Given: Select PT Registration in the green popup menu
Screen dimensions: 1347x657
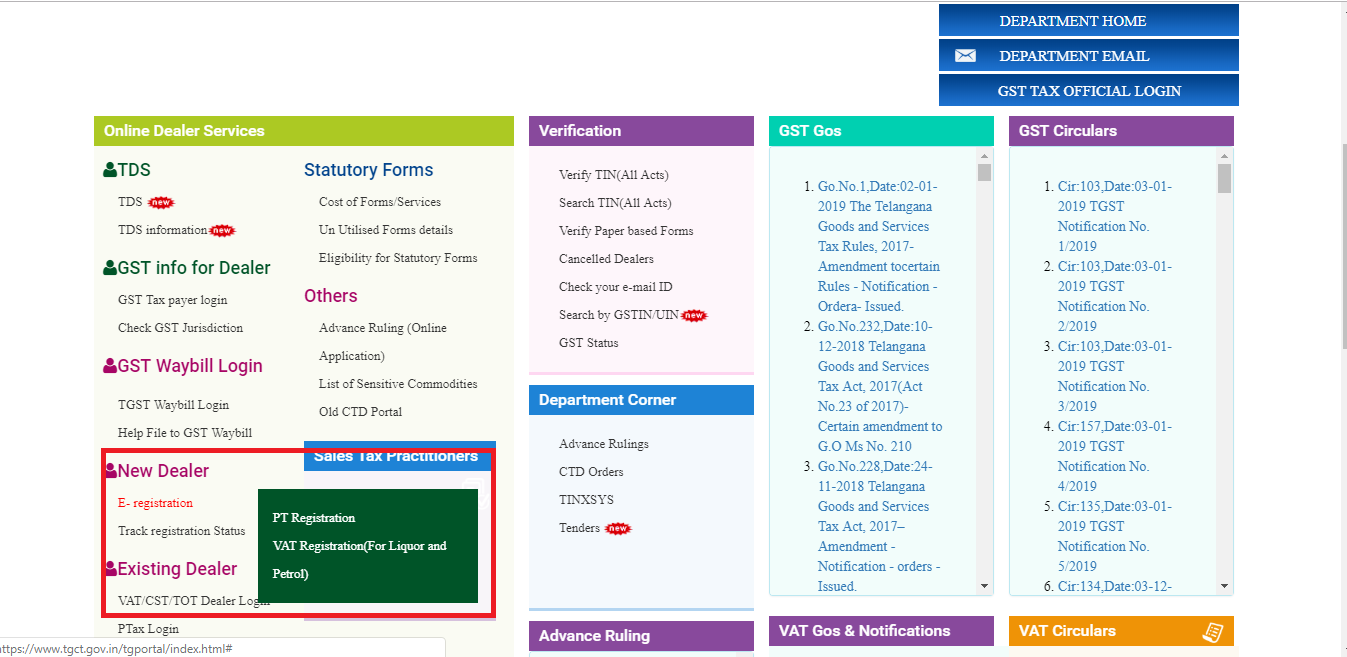Looking at the screenshot, I should click(314, 518).
